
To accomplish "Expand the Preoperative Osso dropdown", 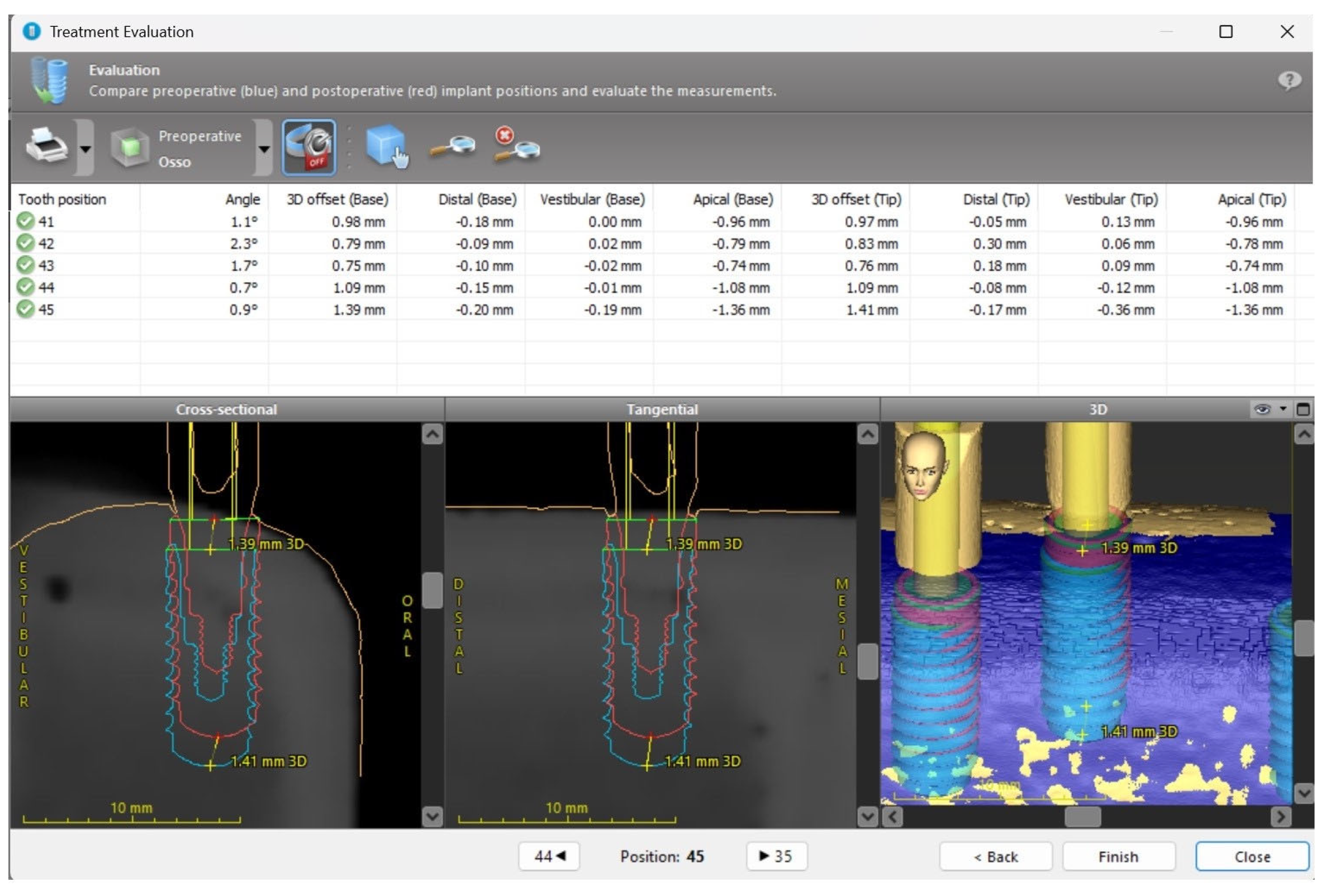I will click(x=264, y=150).
